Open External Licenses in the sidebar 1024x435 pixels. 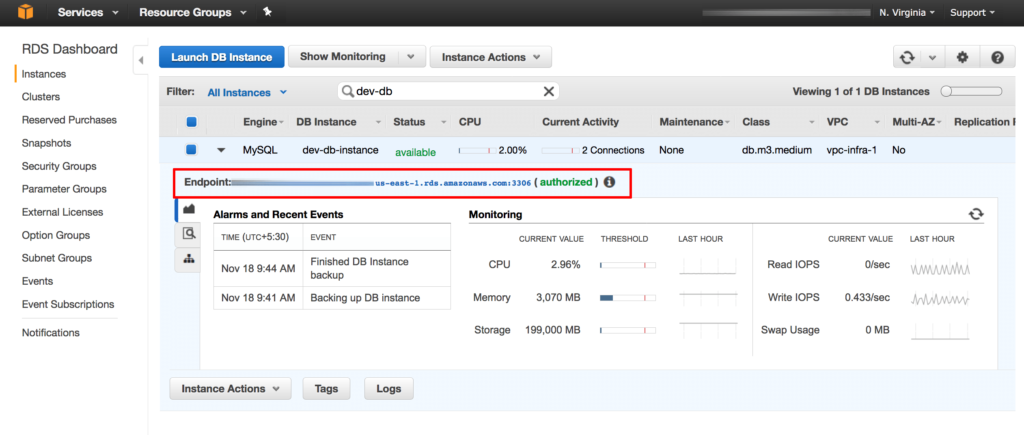[62, 212]
